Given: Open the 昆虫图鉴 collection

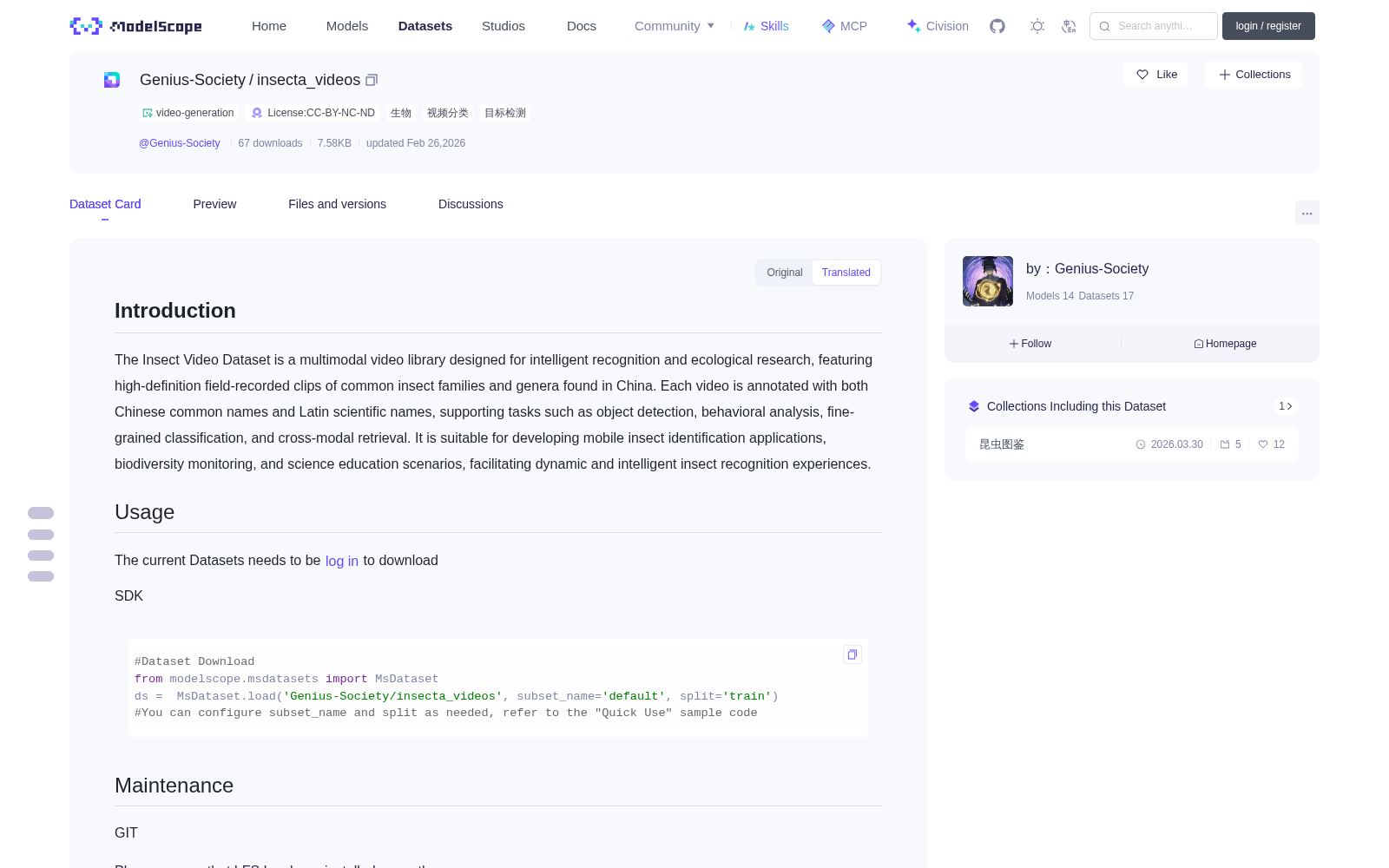Looking at the screenshot, I should (x=1132, y=444).
